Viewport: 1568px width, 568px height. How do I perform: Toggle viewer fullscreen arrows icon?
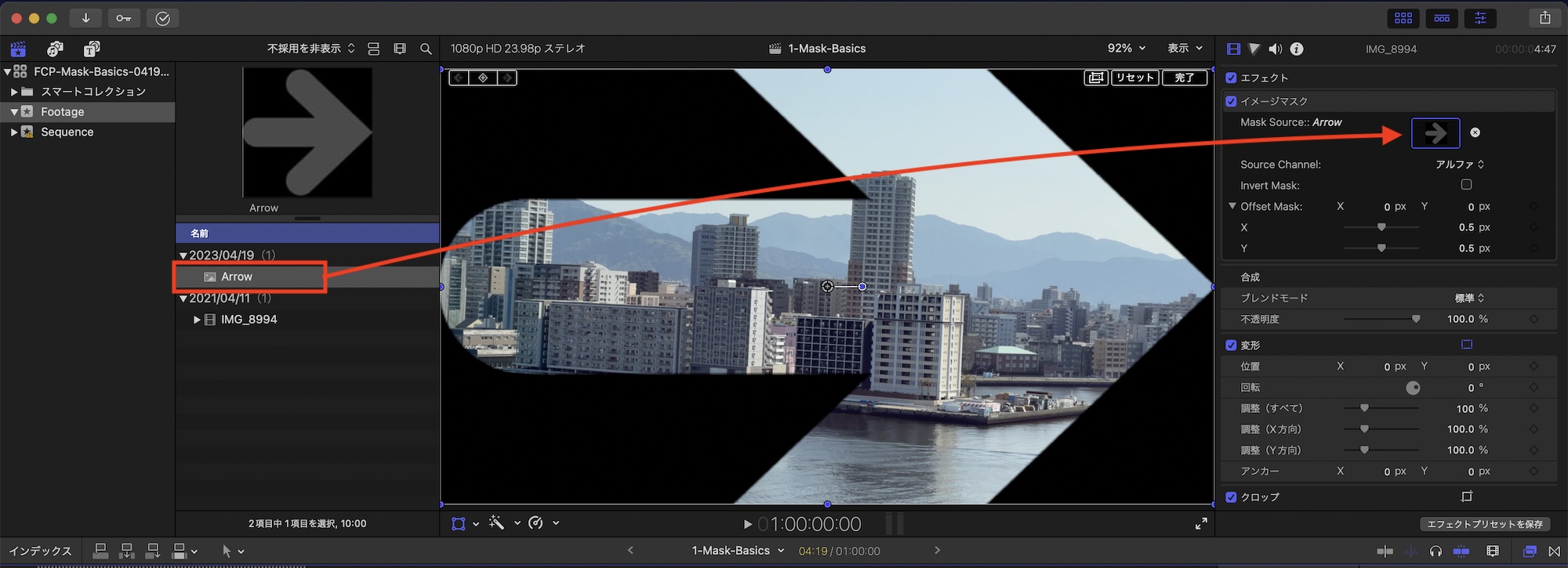[1200, 523]
